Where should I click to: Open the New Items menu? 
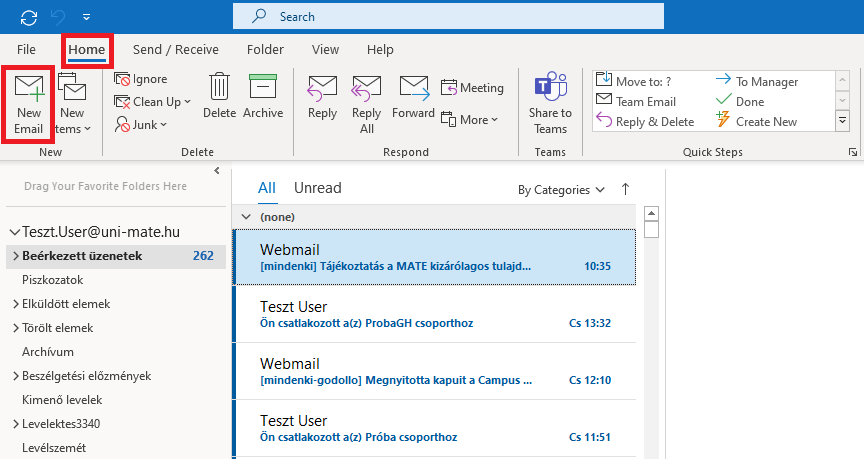tap(73, 105)
